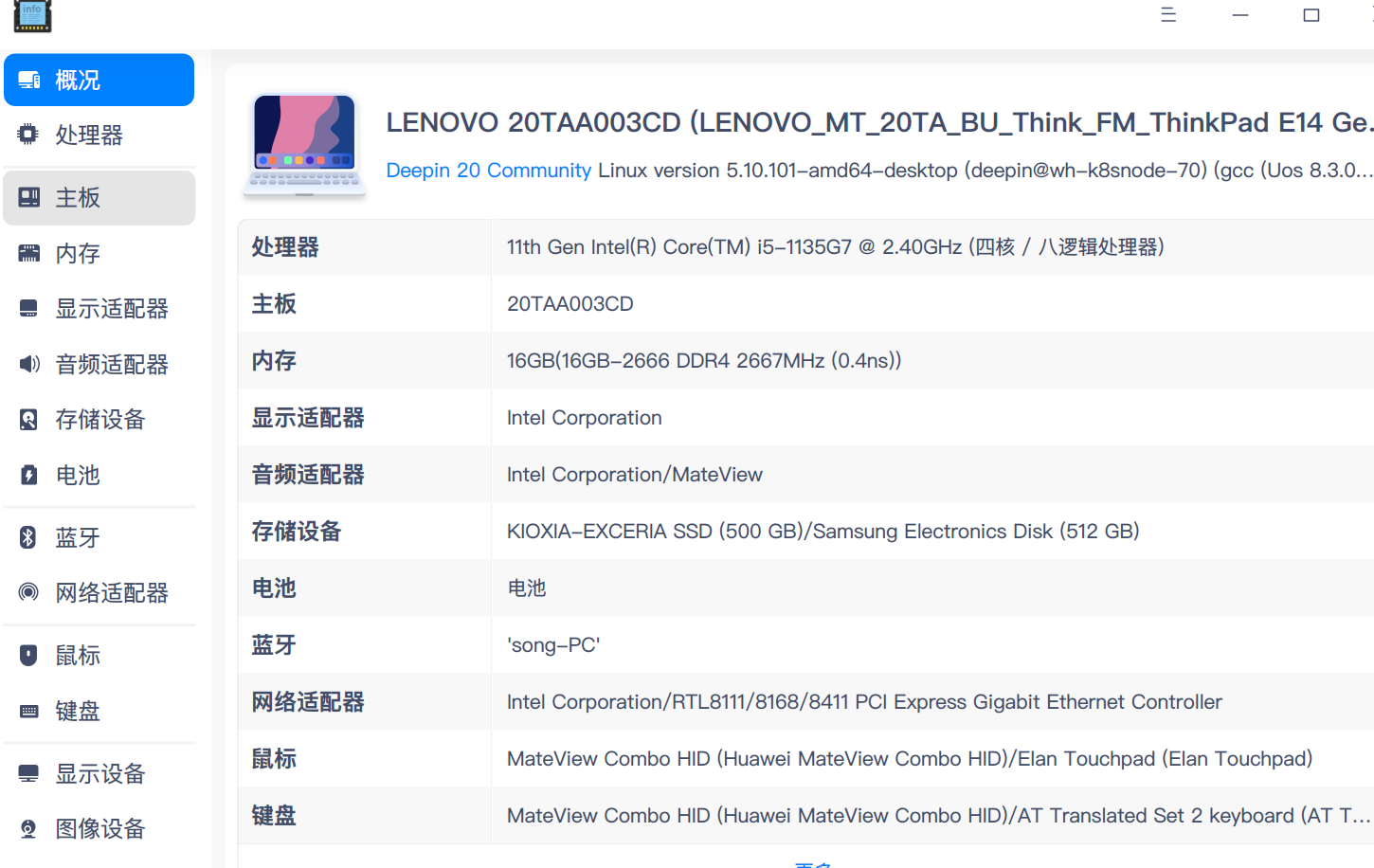Viewport: 1374px width, 868px height.
Task: Click the 16GB DDR4 memory value
Action: (x=704, y=361)
